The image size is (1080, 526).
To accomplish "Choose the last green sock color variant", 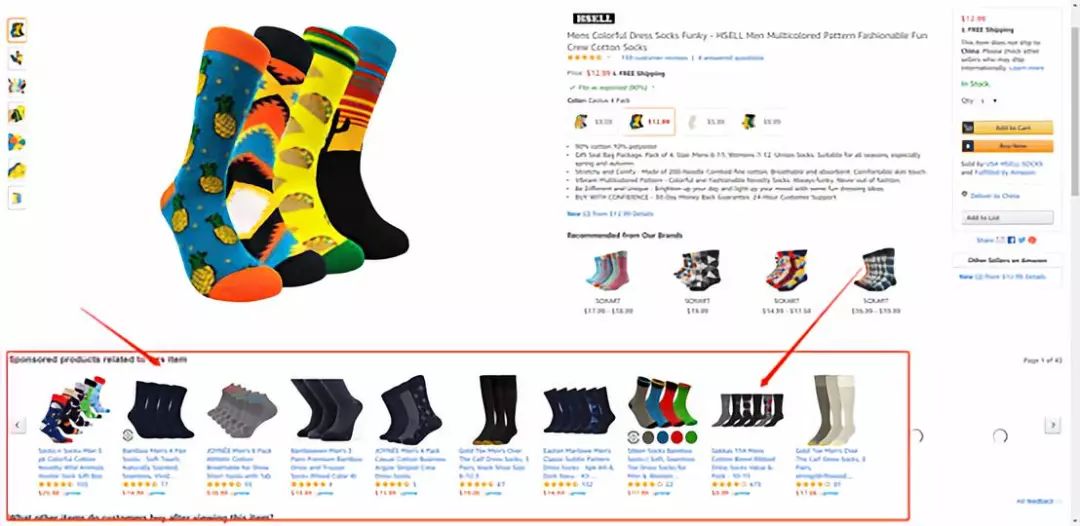I will [760, 122].
